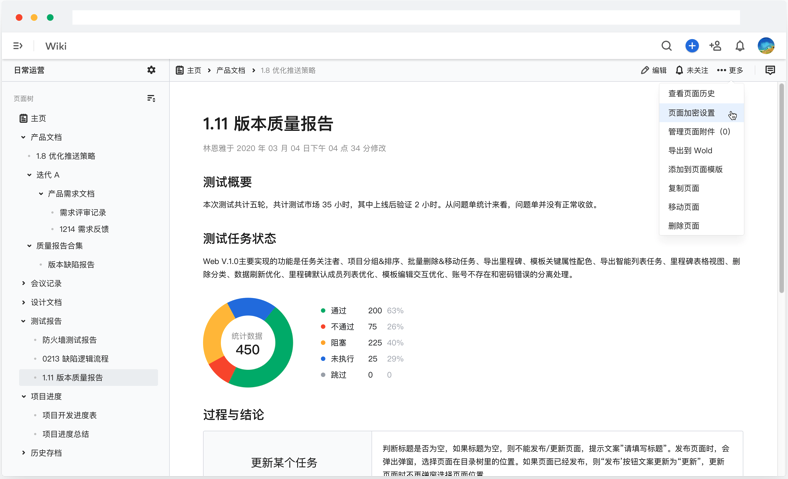The image size is (788, 479).
Task: Open the 1214 需求反馈 page
Action: point(84,229)
